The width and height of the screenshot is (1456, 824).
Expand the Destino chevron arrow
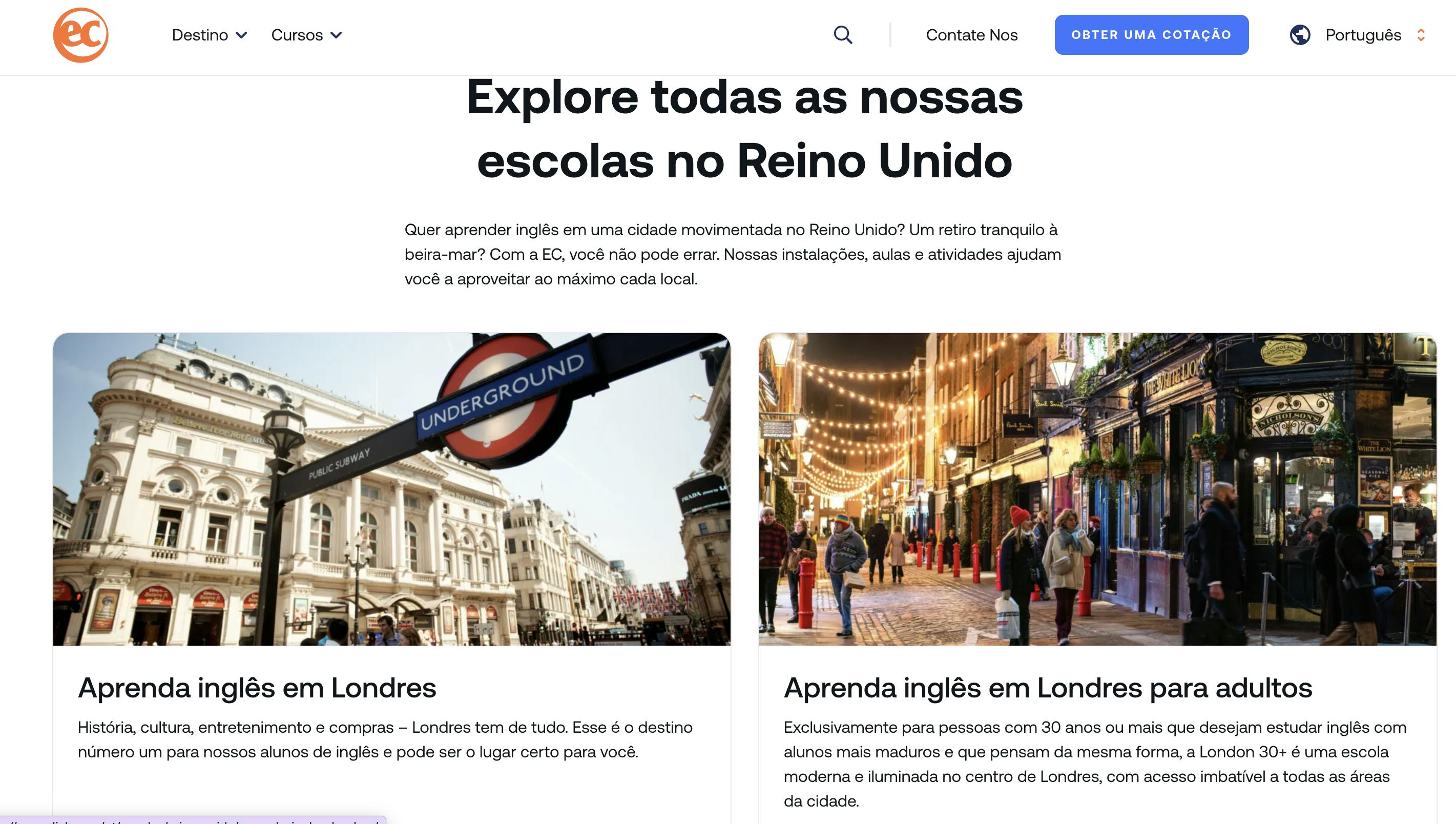pos(241,35)
